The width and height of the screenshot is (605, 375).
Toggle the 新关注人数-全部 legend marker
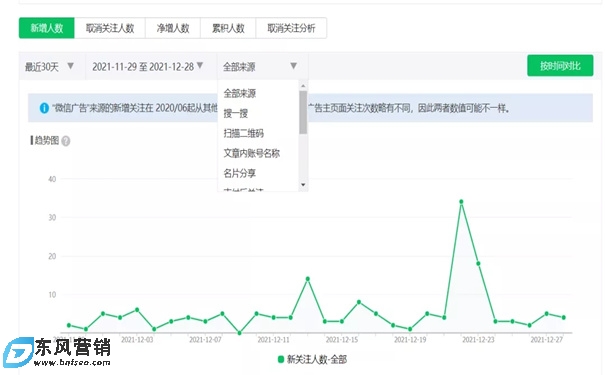[281, 359]
